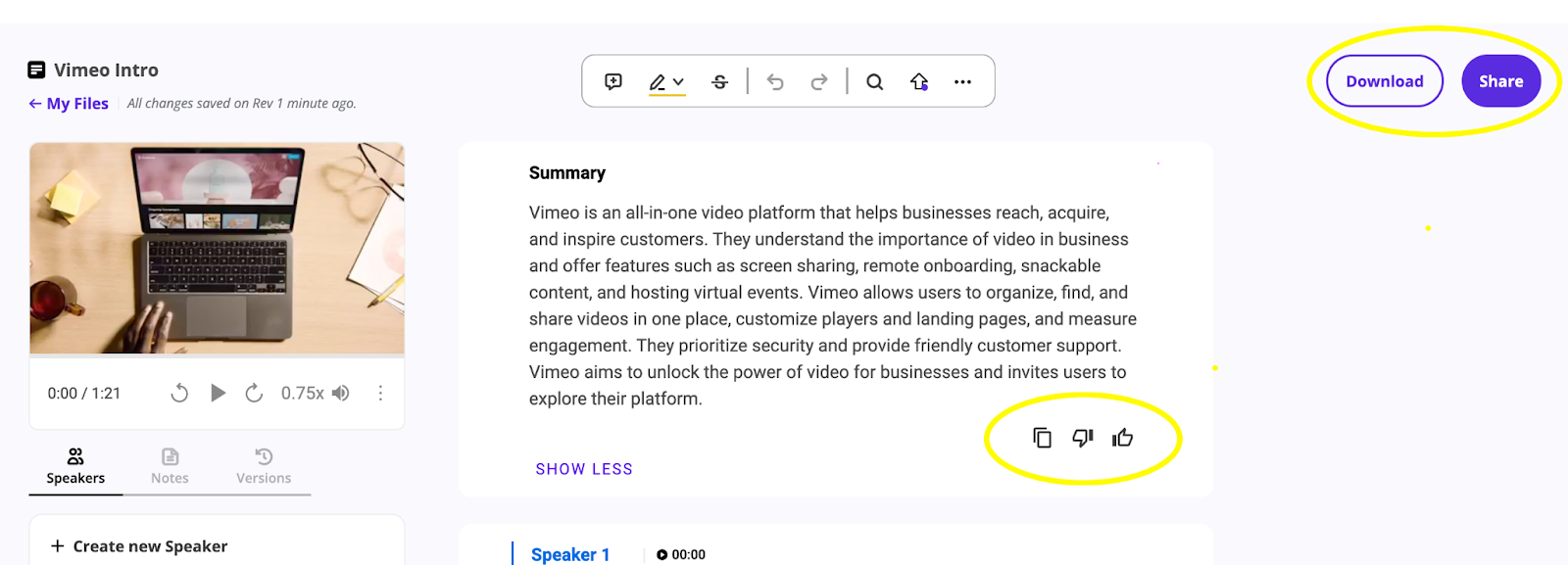
Task: Click the Vimeo Intro file title
Action: click(106, 71)
